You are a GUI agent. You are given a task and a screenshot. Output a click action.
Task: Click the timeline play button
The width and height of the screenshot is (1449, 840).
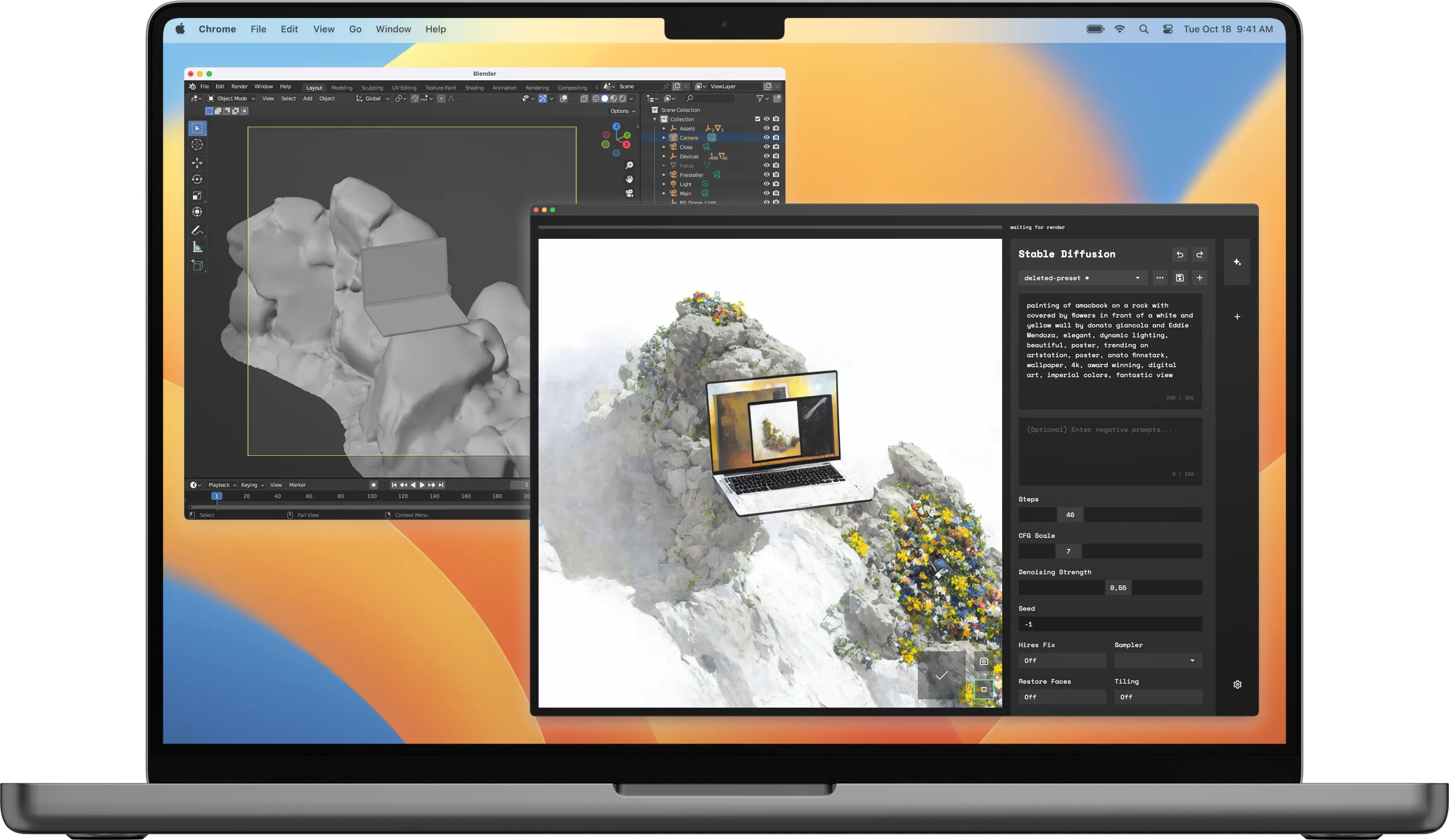422,485
